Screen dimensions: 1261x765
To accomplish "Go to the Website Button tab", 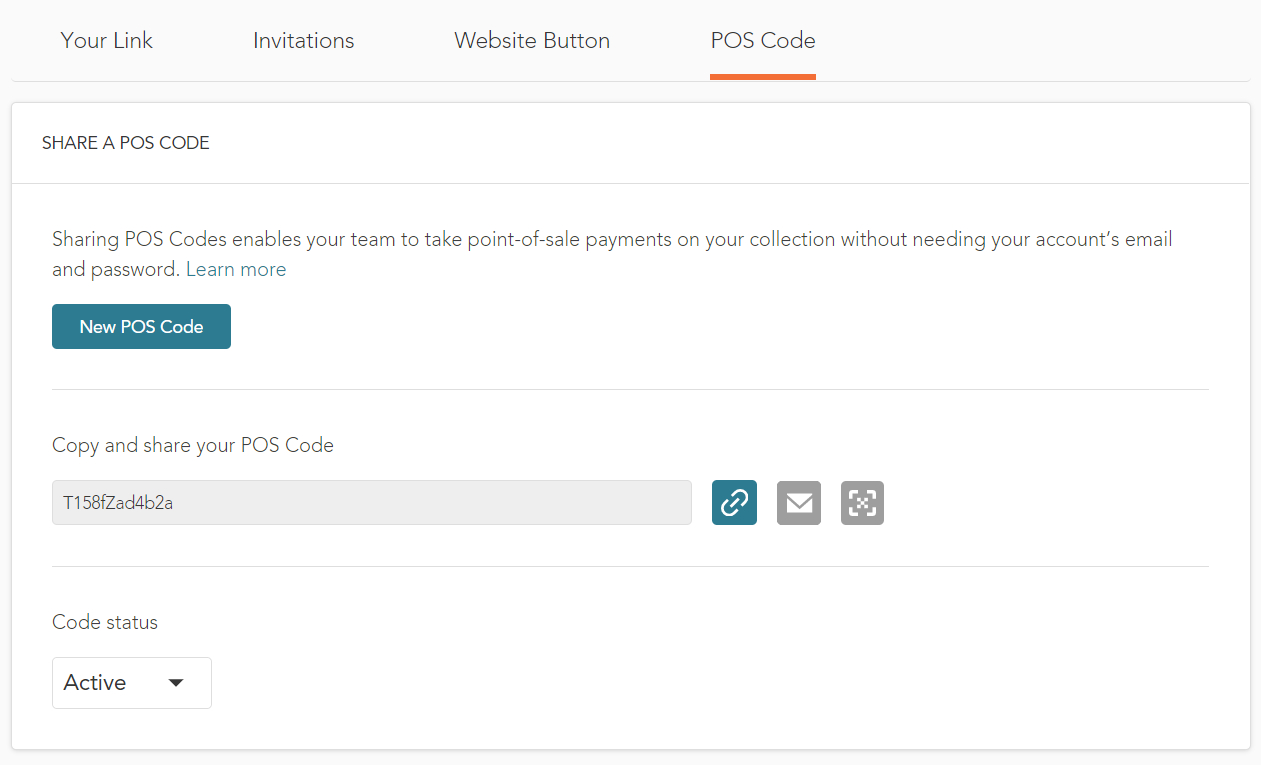I will tap(532, 41).
